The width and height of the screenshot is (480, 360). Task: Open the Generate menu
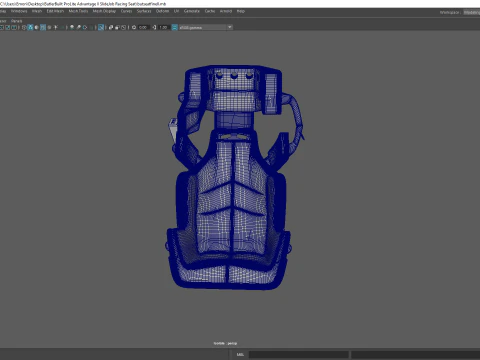pyautogui.click(x=192, y=11)
